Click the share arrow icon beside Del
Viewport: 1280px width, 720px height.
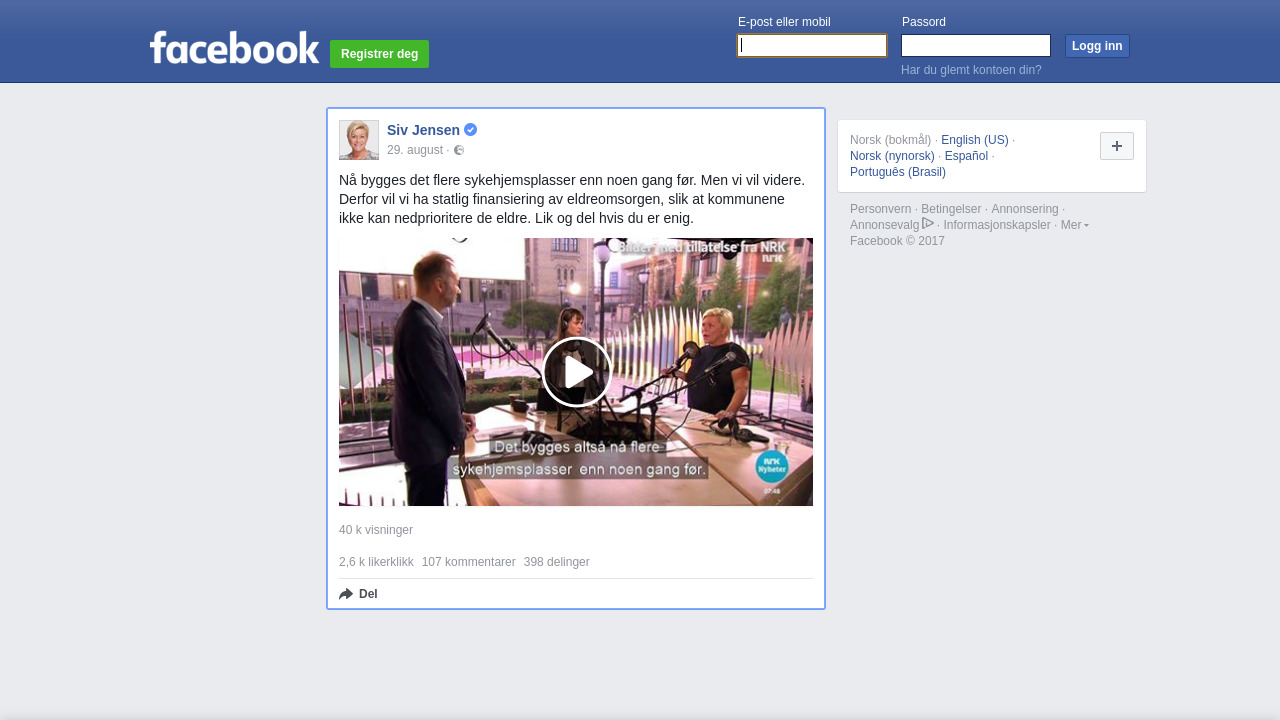tap(346, 594)
